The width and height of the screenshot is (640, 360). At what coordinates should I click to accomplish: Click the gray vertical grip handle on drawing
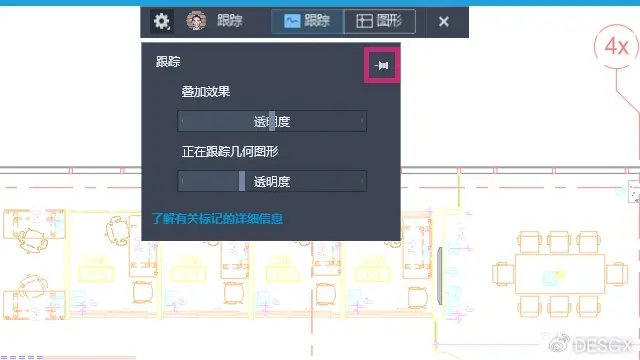(x=440, y=276)
